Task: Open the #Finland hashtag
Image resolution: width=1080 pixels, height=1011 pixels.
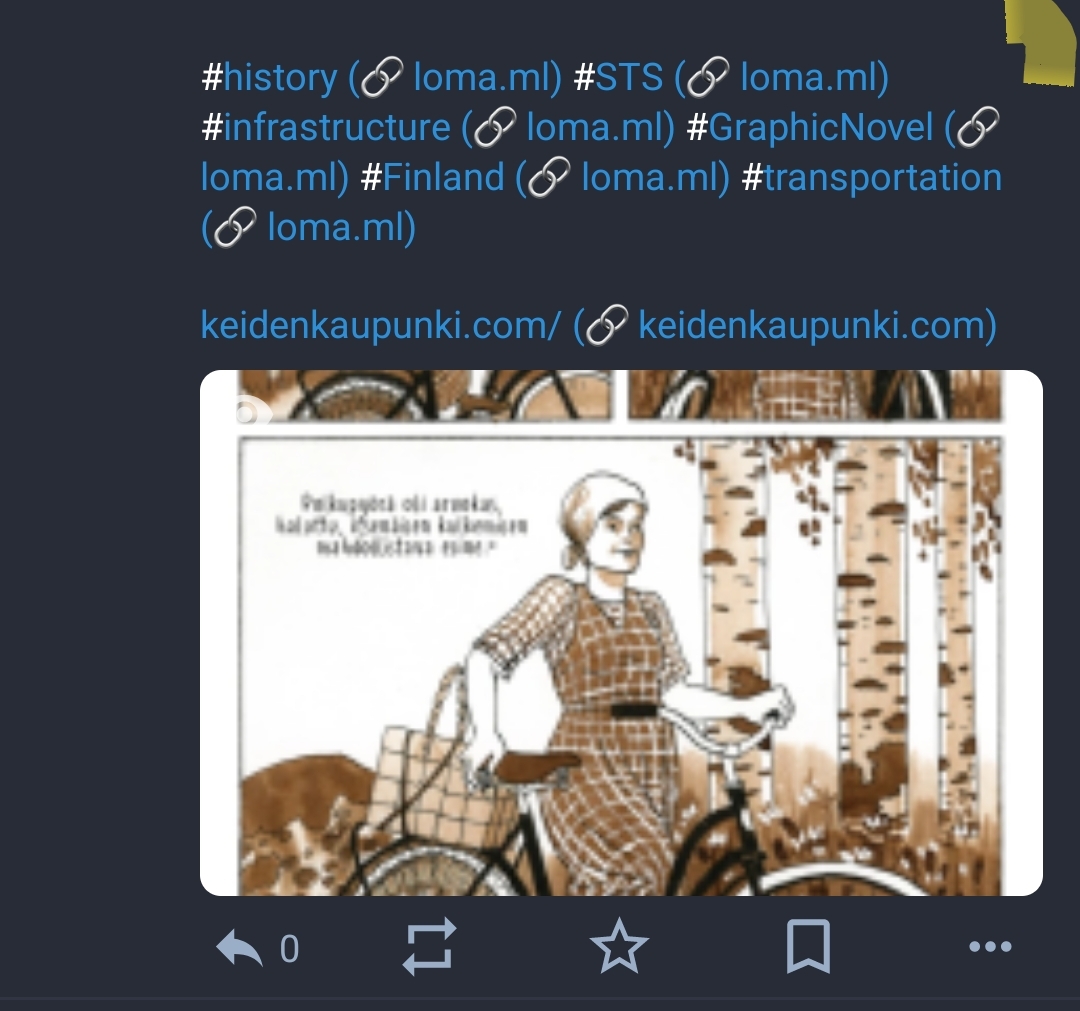Action: click(x=433, y=178)
